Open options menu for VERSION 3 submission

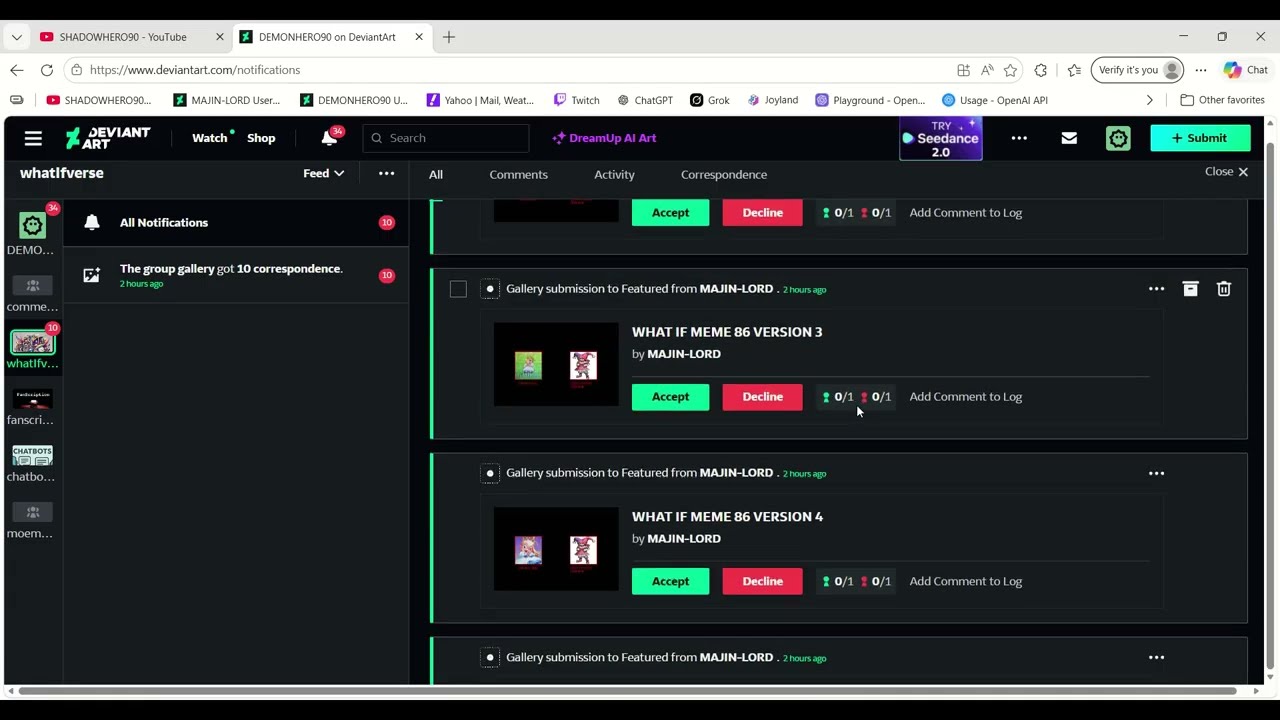point(1156,289)
